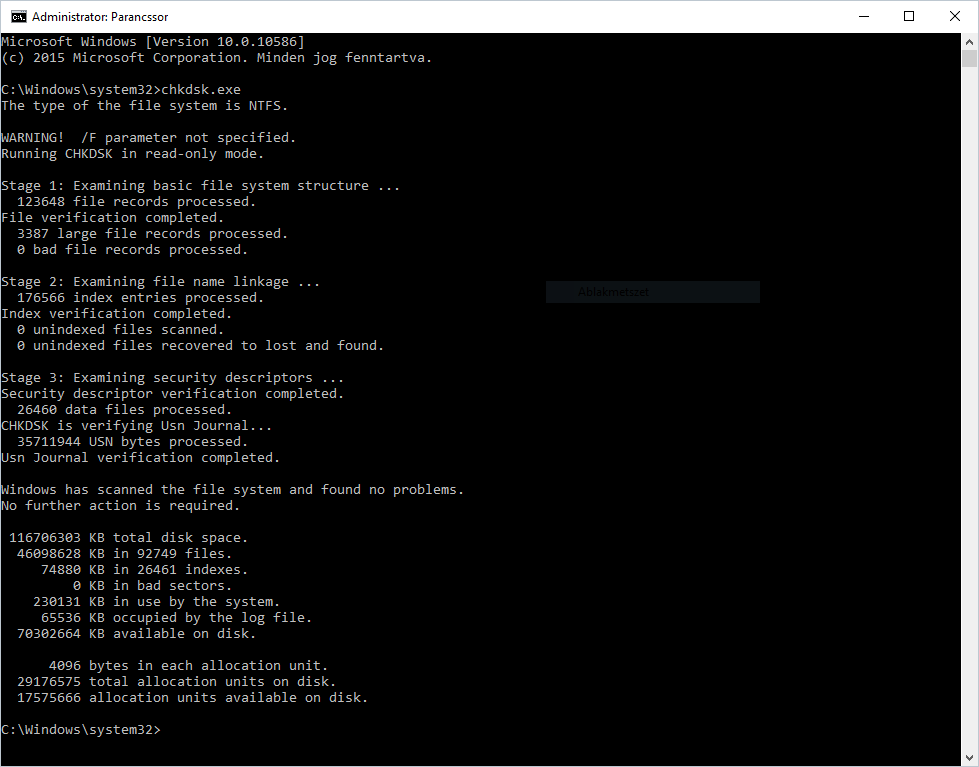The image size is (979, 767).
Task: Click the vertical scrollbar thumb
Action: pyautogui.click(x=969, y=59)
